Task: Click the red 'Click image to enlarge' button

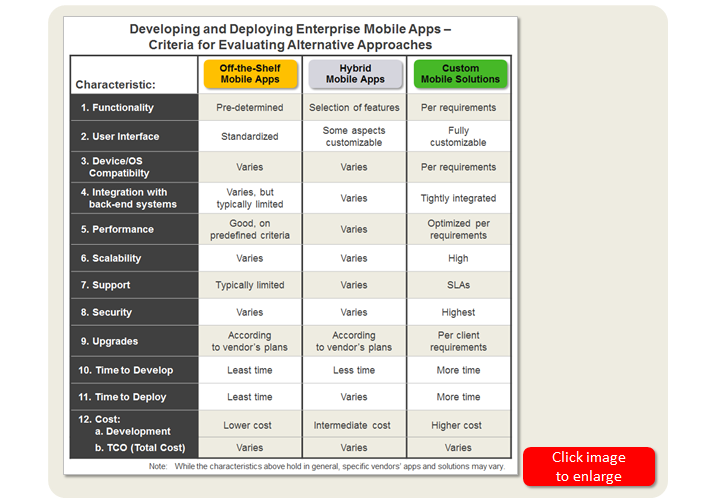Action: 588,466
